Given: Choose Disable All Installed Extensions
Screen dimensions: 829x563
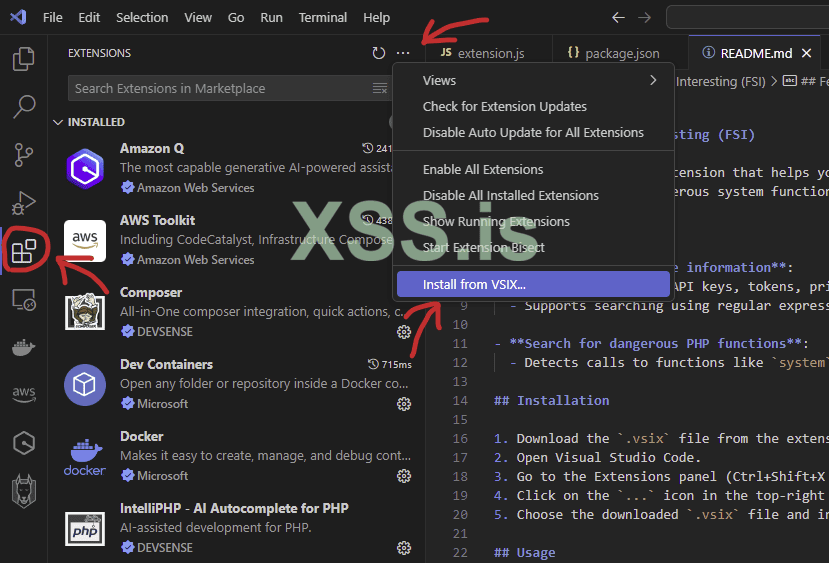Looking at the screenshot, I should [x=533, y=195].
